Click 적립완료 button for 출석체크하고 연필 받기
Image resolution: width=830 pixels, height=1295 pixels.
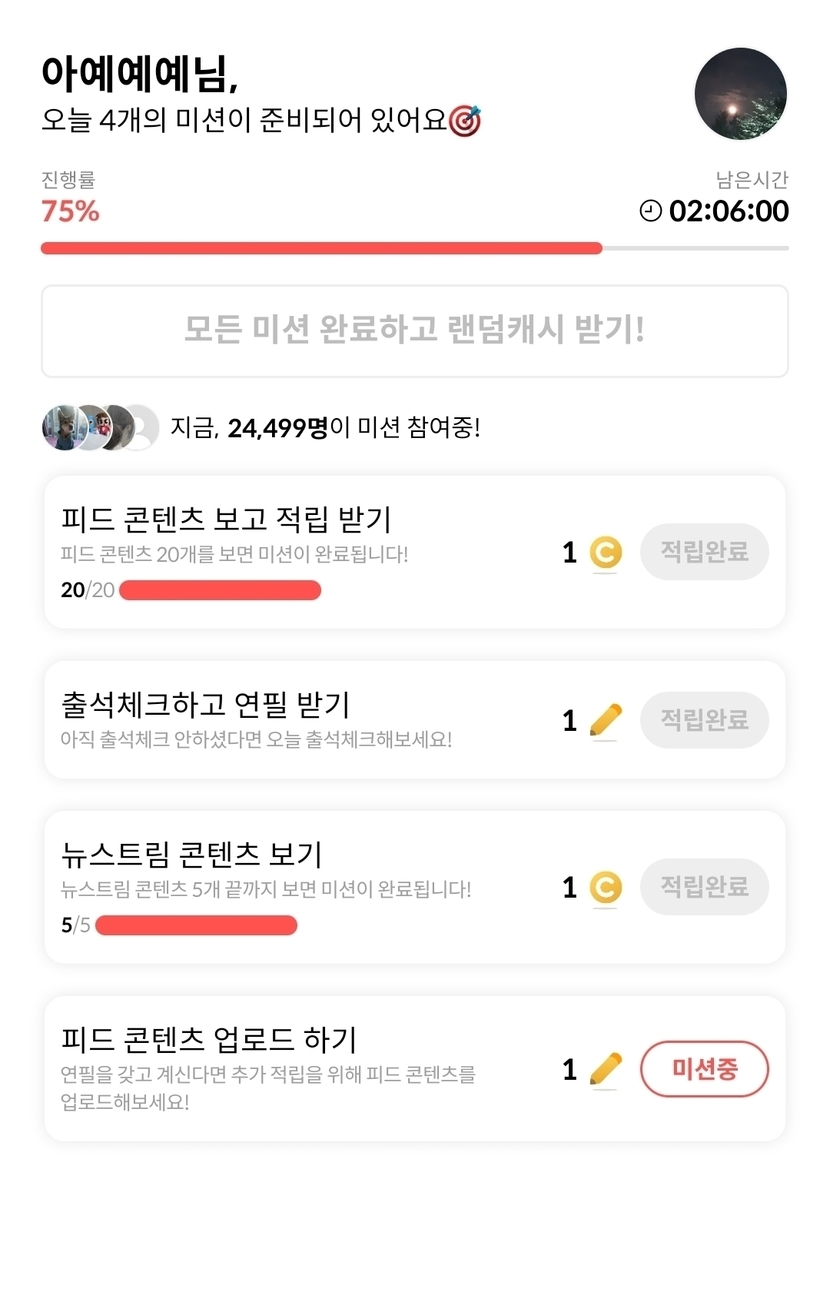[x=704, y=720]
